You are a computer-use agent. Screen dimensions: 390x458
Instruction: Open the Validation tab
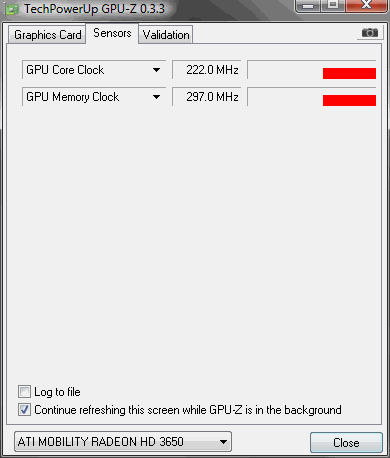166,35
